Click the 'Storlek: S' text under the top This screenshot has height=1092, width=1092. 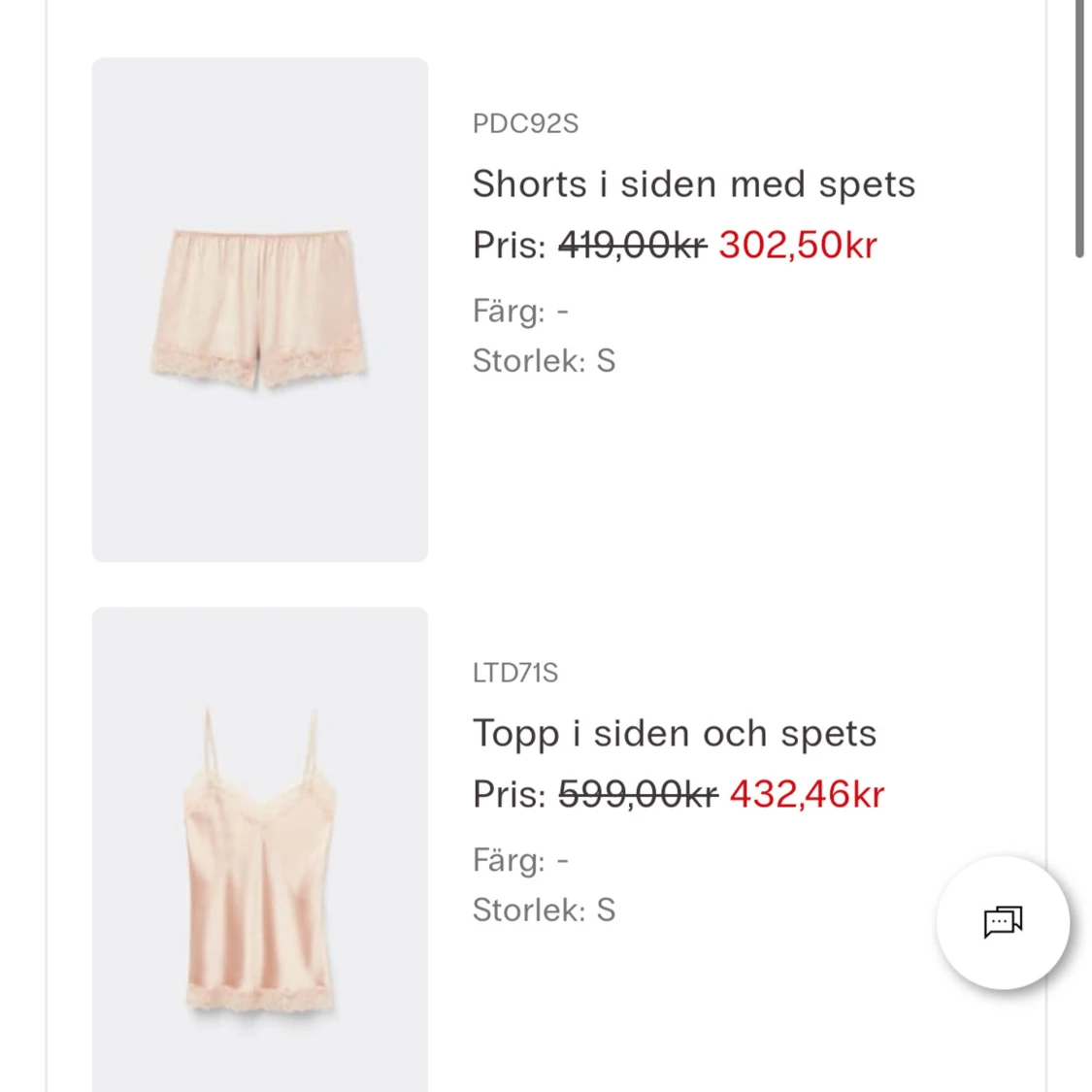point(544,910)
